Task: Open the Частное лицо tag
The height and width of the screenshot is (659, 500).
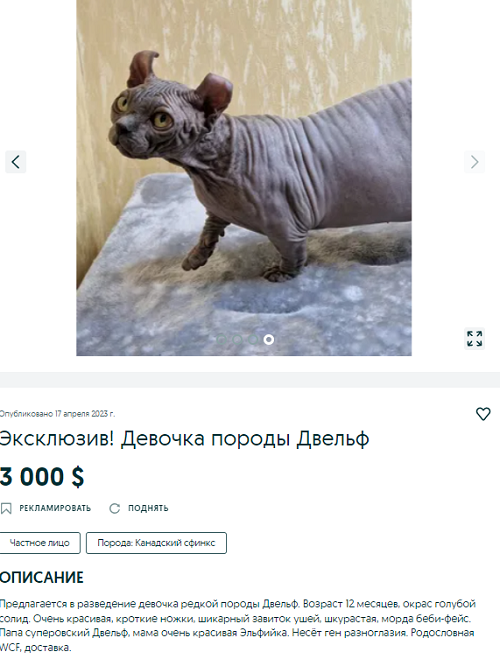Action: [x=39, y=543]
